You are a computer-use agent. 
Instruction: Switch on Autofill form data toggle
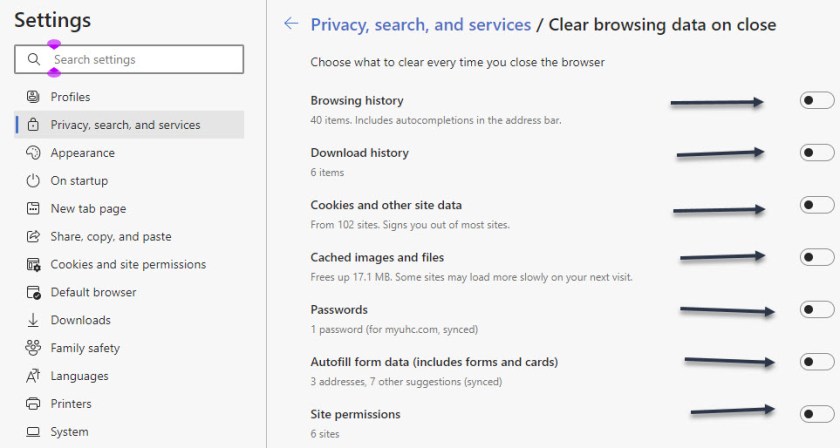(x=816, y=362)
